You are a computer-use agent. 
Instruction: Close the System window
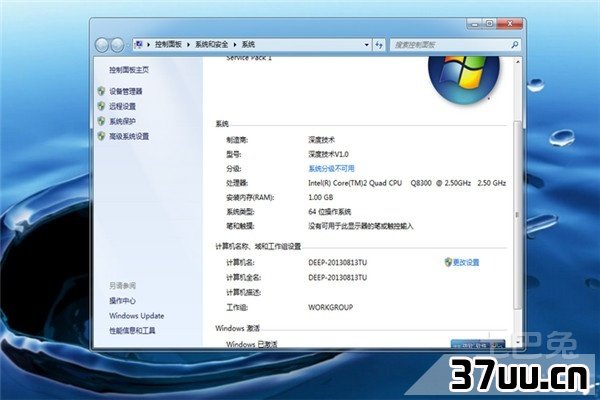(510, 24)
